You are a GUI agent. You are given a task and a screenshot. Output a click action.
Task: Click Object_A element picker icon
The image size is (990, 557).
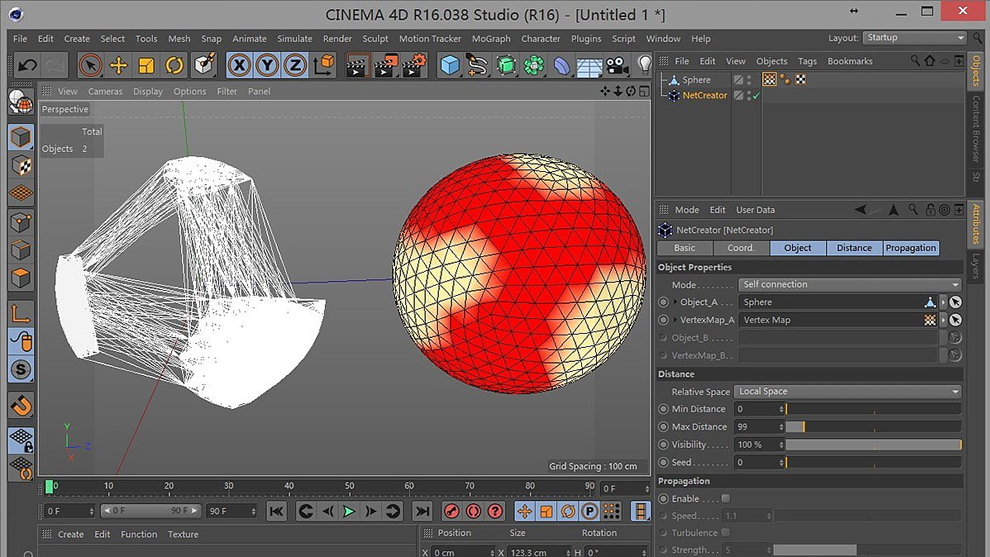click(955, 302)
